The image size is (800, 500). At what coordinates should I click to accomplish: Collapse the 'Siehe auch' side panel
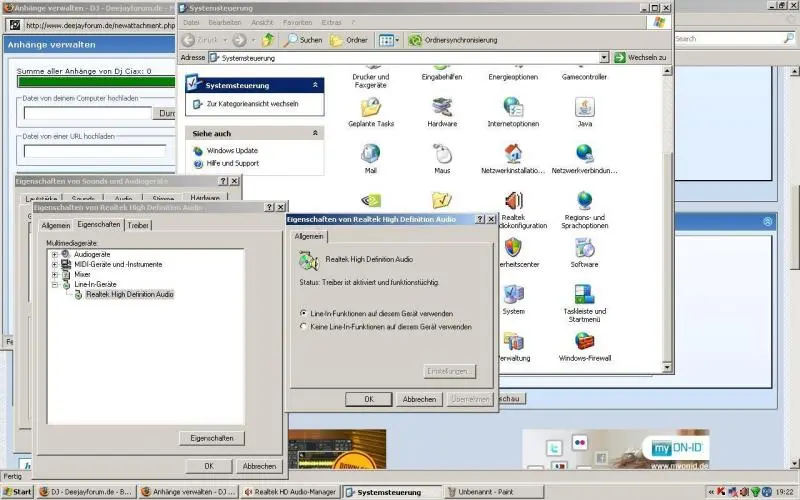(316, 133)
